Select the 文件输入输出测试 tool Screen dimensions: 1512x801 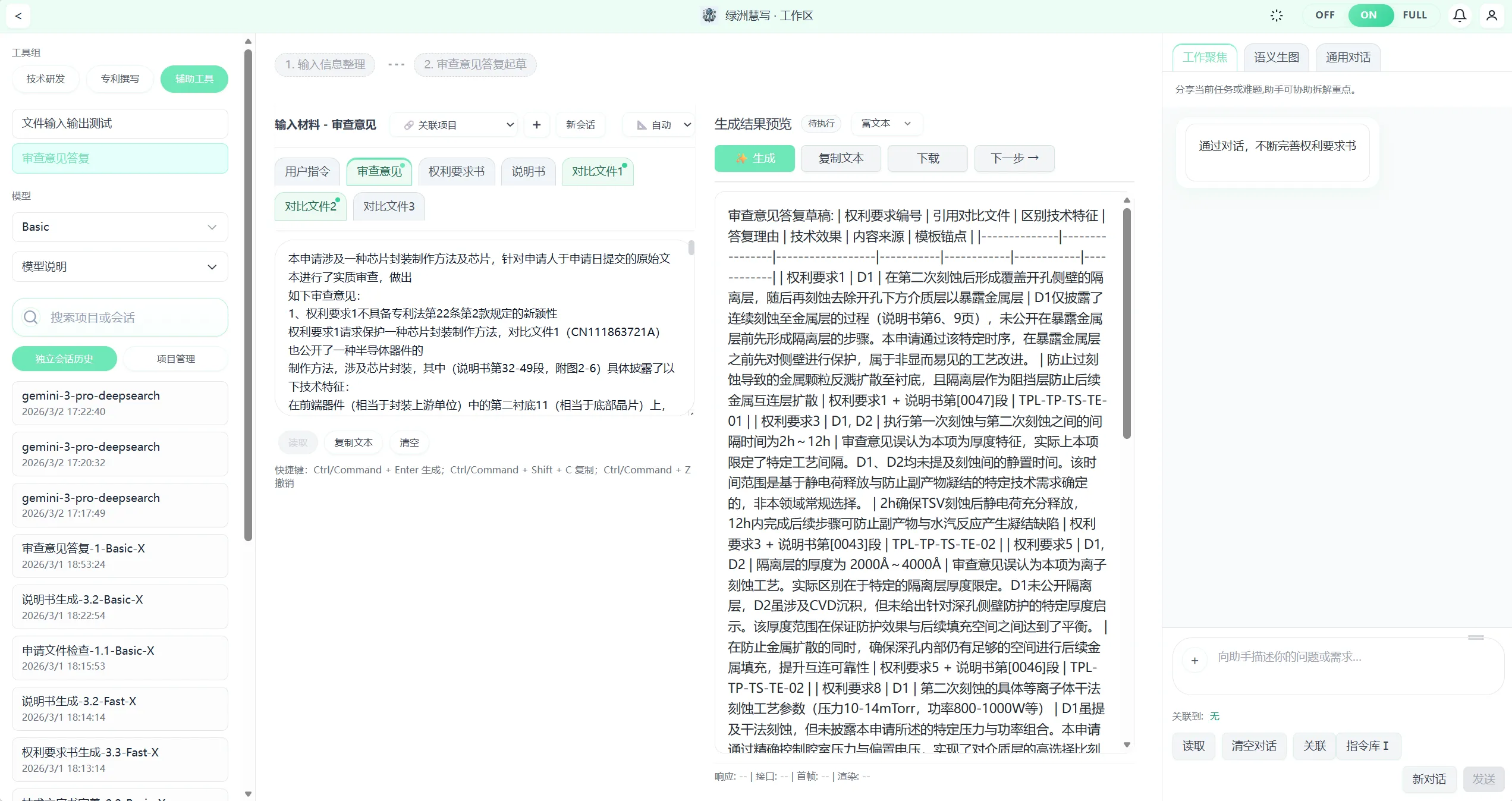(x=120, y=124)
